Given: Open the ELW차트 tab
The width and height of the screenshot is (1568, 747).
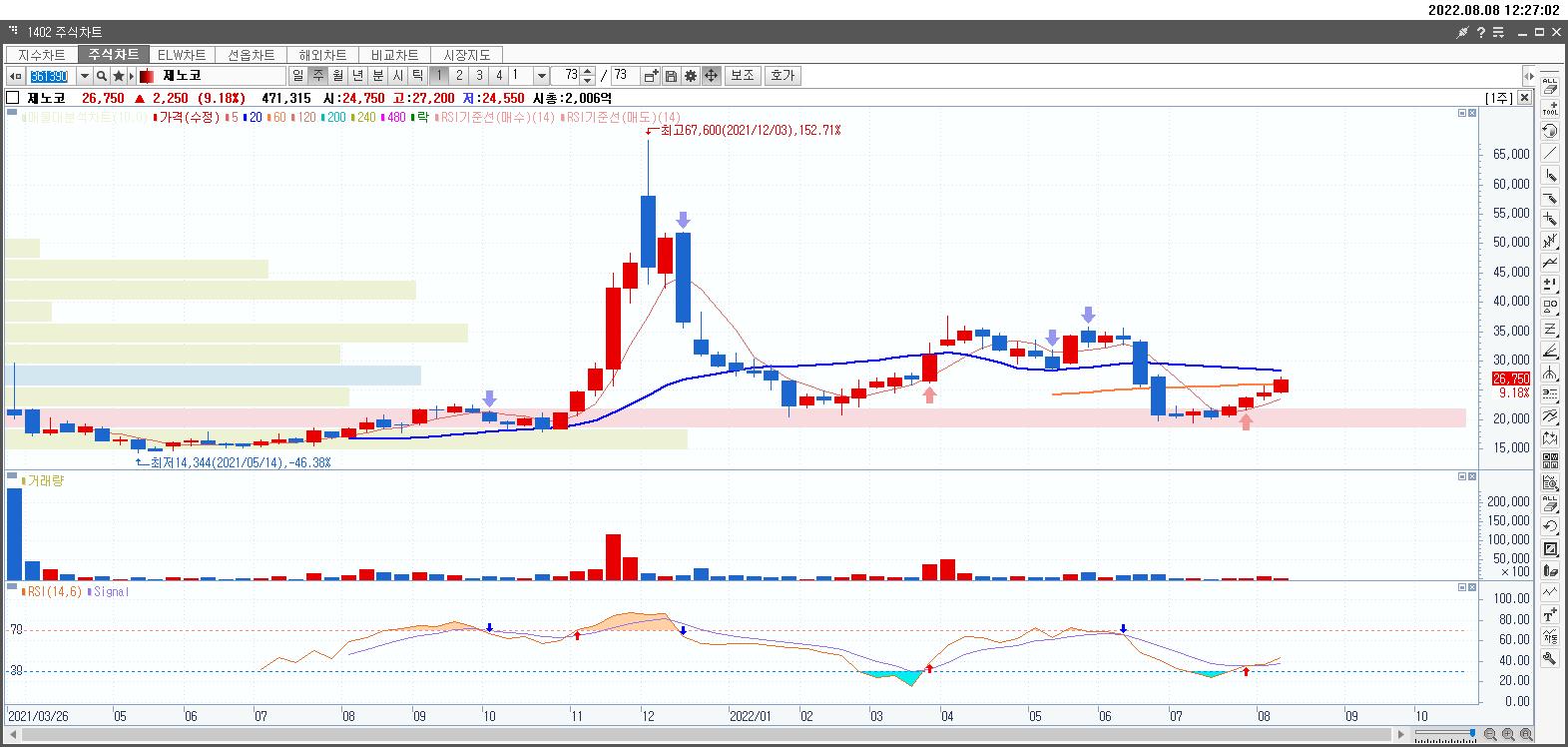Looking at the screenshot, I should point(182,55).
